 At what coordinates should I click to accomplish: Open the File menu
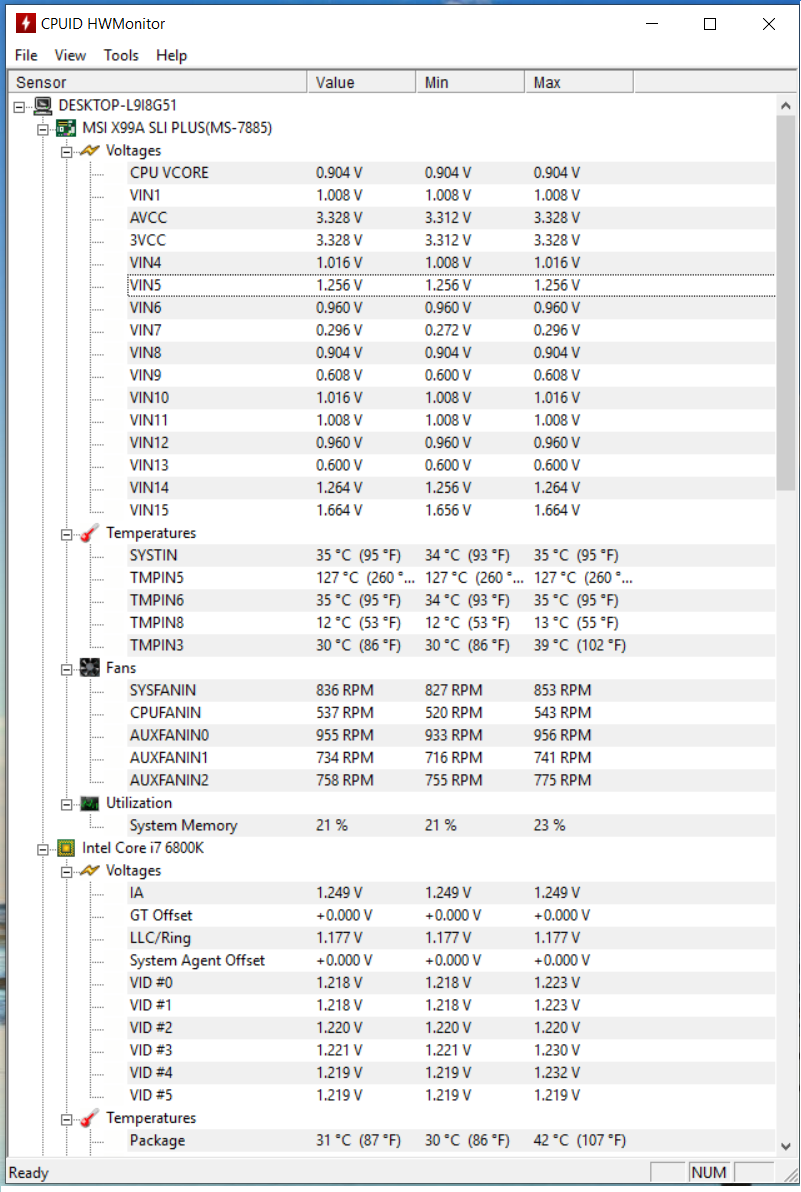tap(26, 55)
